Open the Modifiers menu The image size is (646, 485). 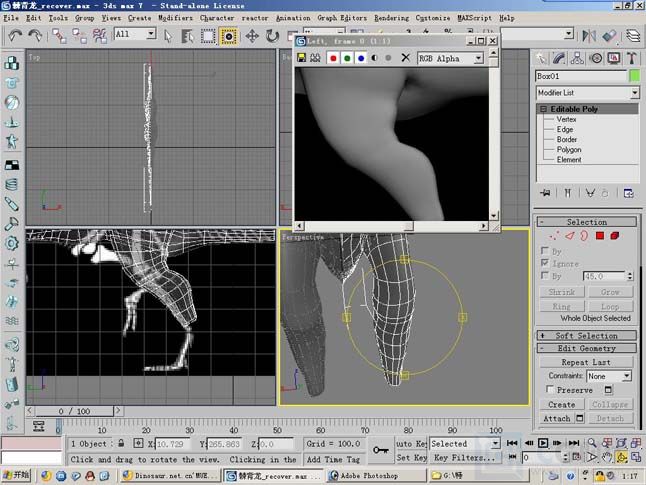coord(176,18)
